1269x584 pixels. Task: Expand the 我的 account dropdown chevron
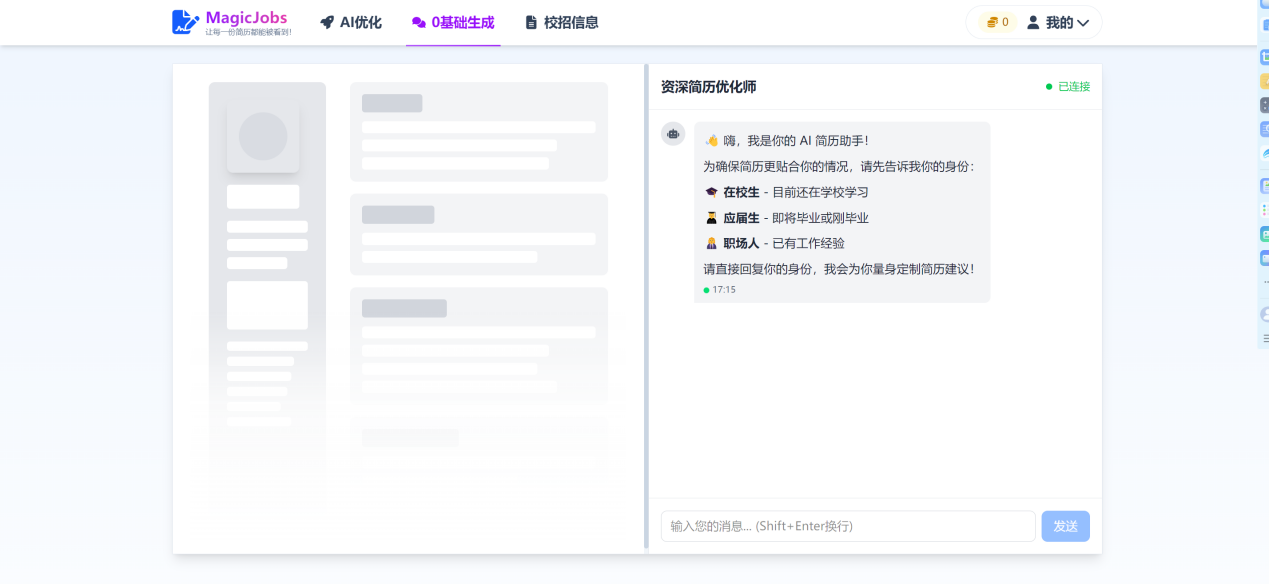point(1082,23)
